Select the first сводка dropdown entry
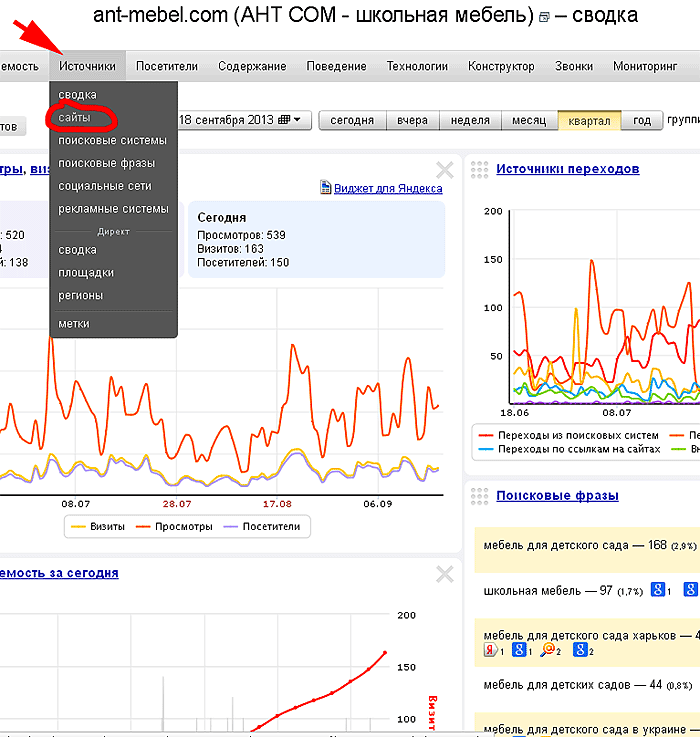The width and height of the screenshot is (700, 737). [x=77, y=94]
